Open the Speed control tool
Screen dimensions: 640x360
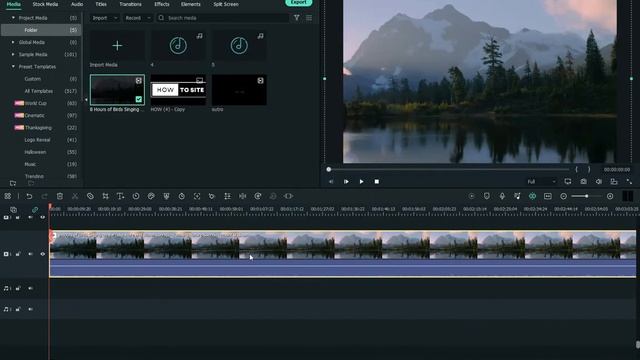tap(136, 196)
